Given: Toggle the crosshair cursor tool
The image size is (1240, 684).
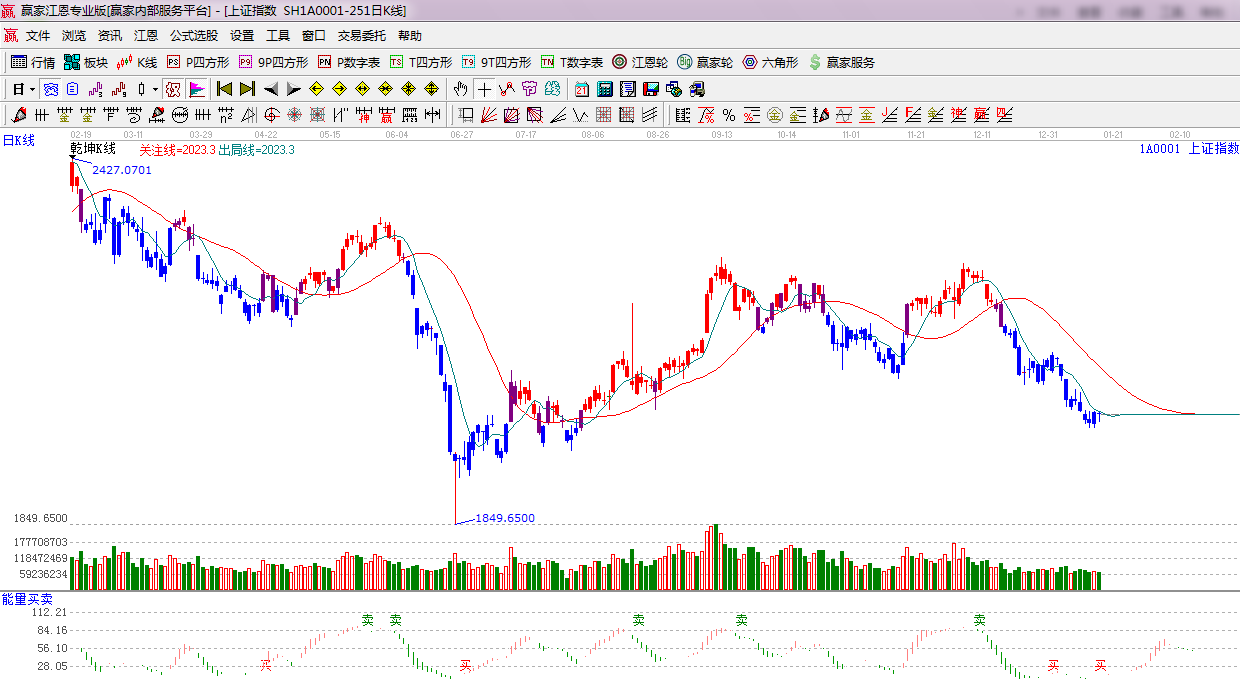Looking at the screenshot, I should click(484, 89).
